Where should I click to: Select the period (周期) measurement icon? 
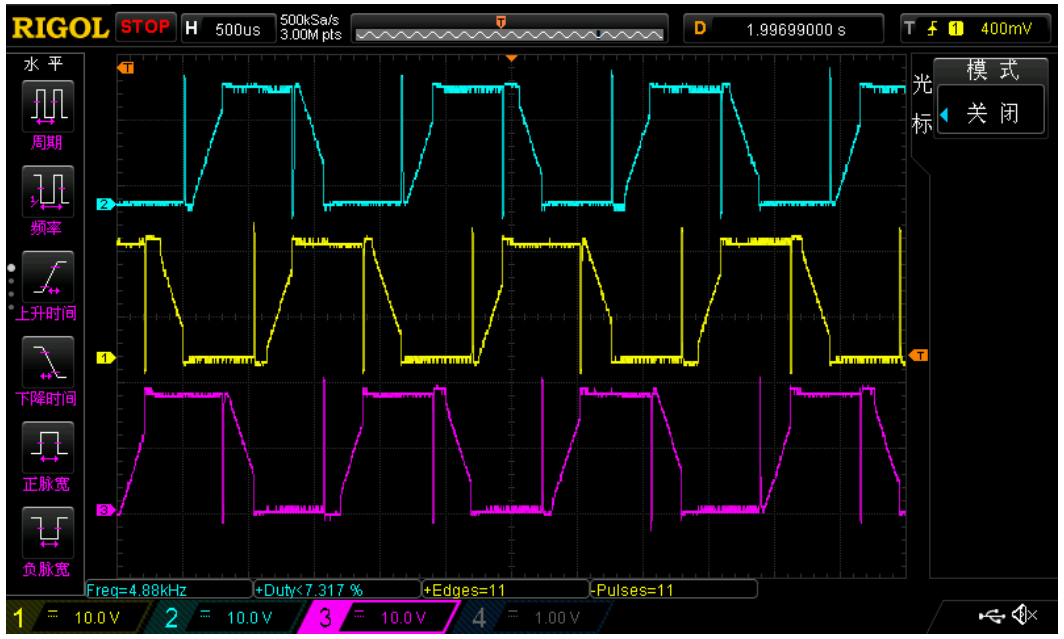(x=46, y=104)
